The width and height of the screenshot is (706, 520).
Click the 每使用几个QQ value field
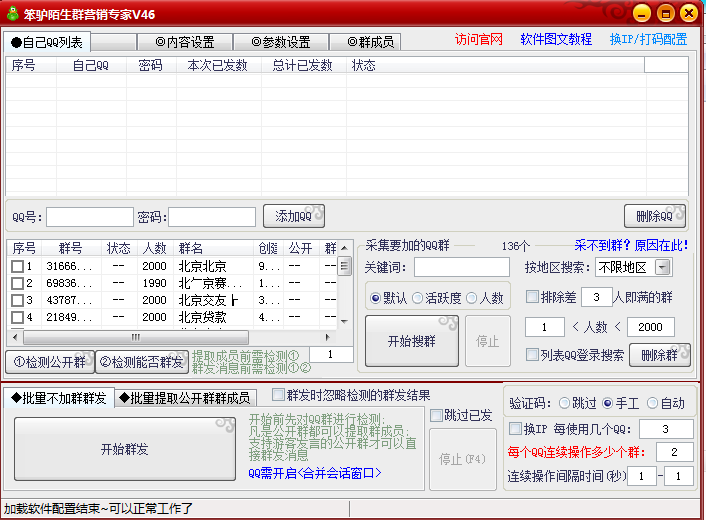tap(665, 429)
